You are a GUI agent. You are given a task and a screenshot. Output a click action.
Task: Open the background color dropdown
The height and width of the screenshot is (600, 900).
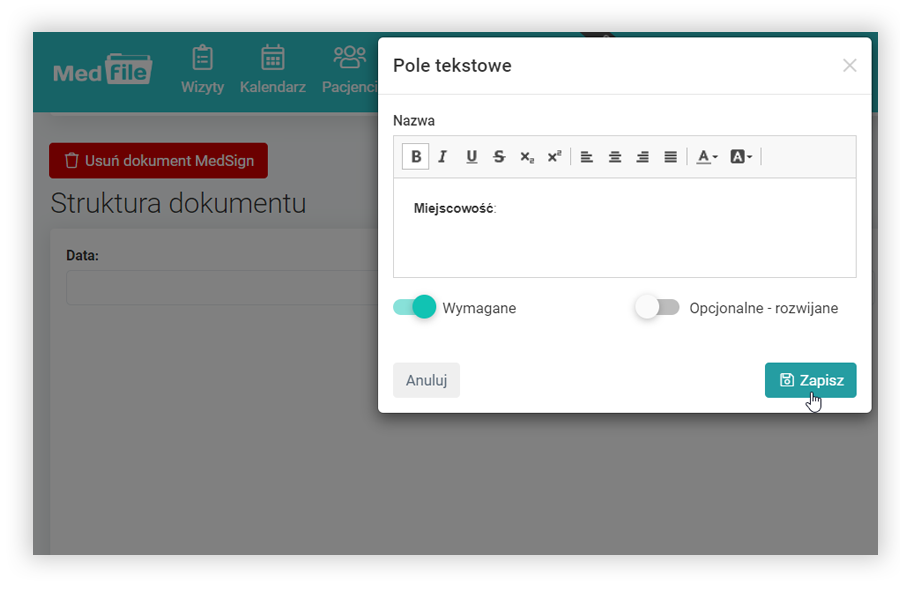[741, 157]
